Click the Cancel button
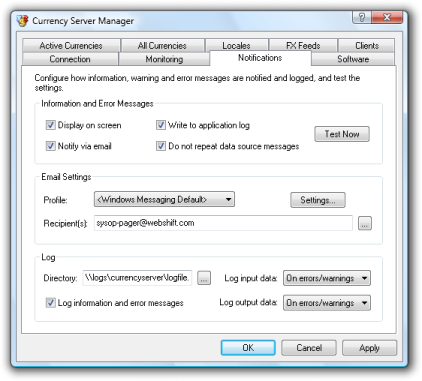The height and width of the screenshot is (381, 422). [x=309, y=348]
